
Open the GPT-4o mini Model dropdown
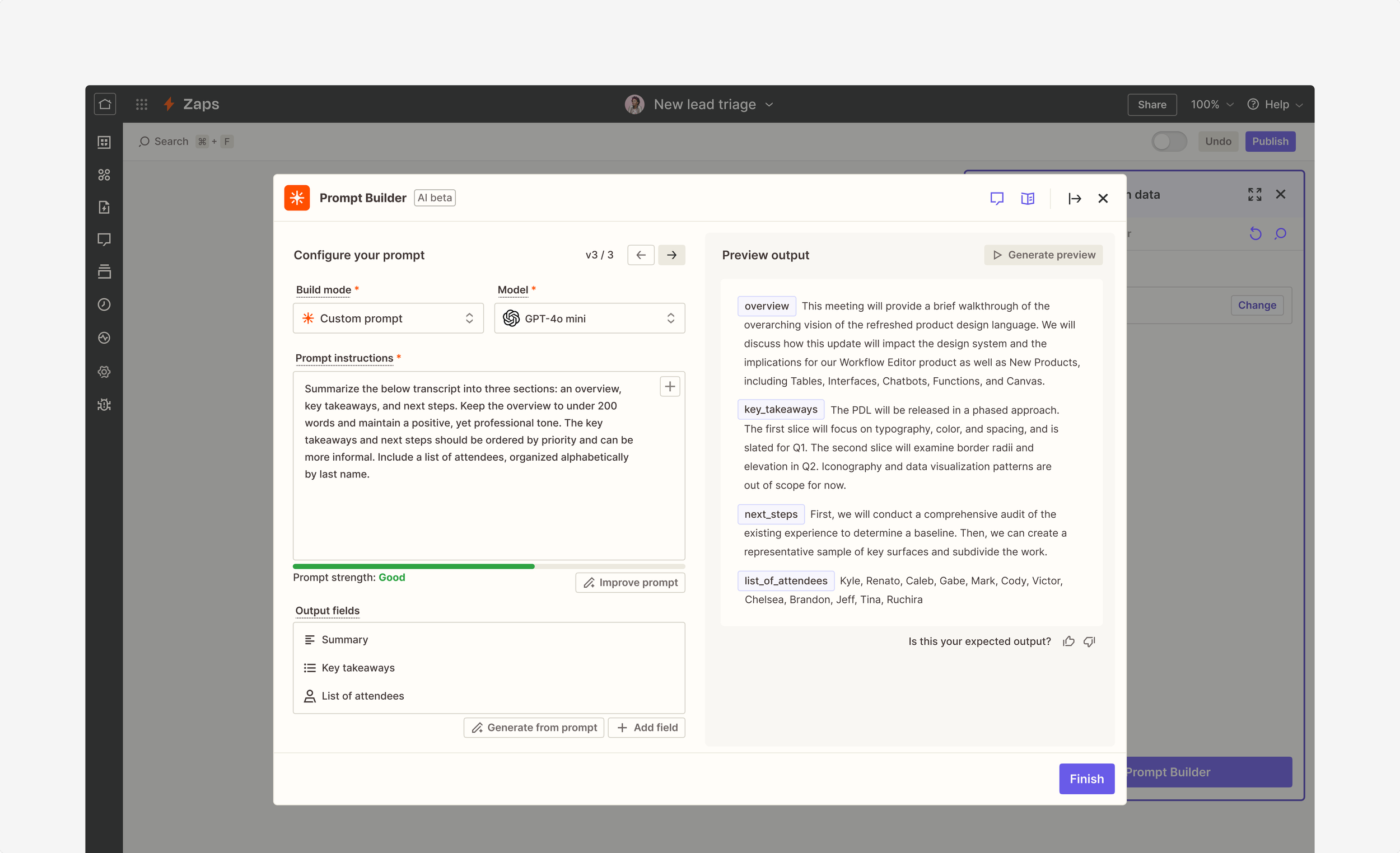(x=589, y=318)
